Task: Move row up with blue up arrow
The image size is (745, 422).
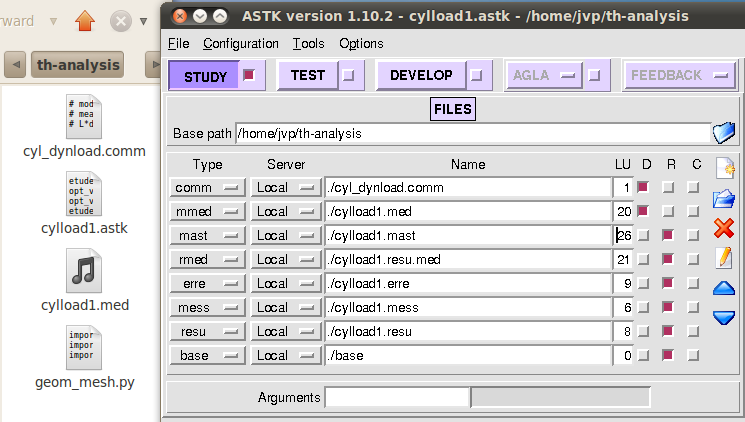Action: (x=724, y=288)
